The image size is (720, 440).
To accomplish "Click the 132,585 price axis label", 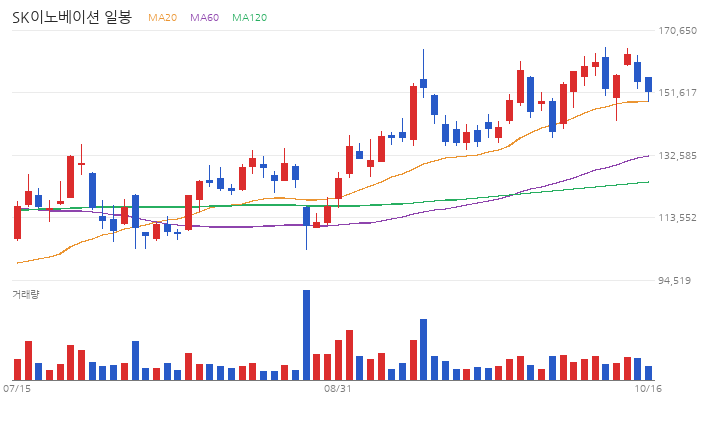I will 677,156.
